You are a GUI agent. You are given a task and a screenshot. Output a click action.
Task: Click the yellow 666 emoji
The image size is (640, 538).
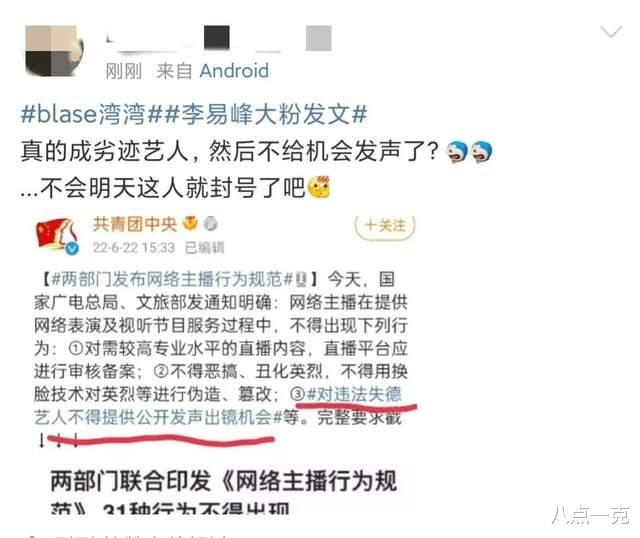pyautogui.click(x=319, y=188)
